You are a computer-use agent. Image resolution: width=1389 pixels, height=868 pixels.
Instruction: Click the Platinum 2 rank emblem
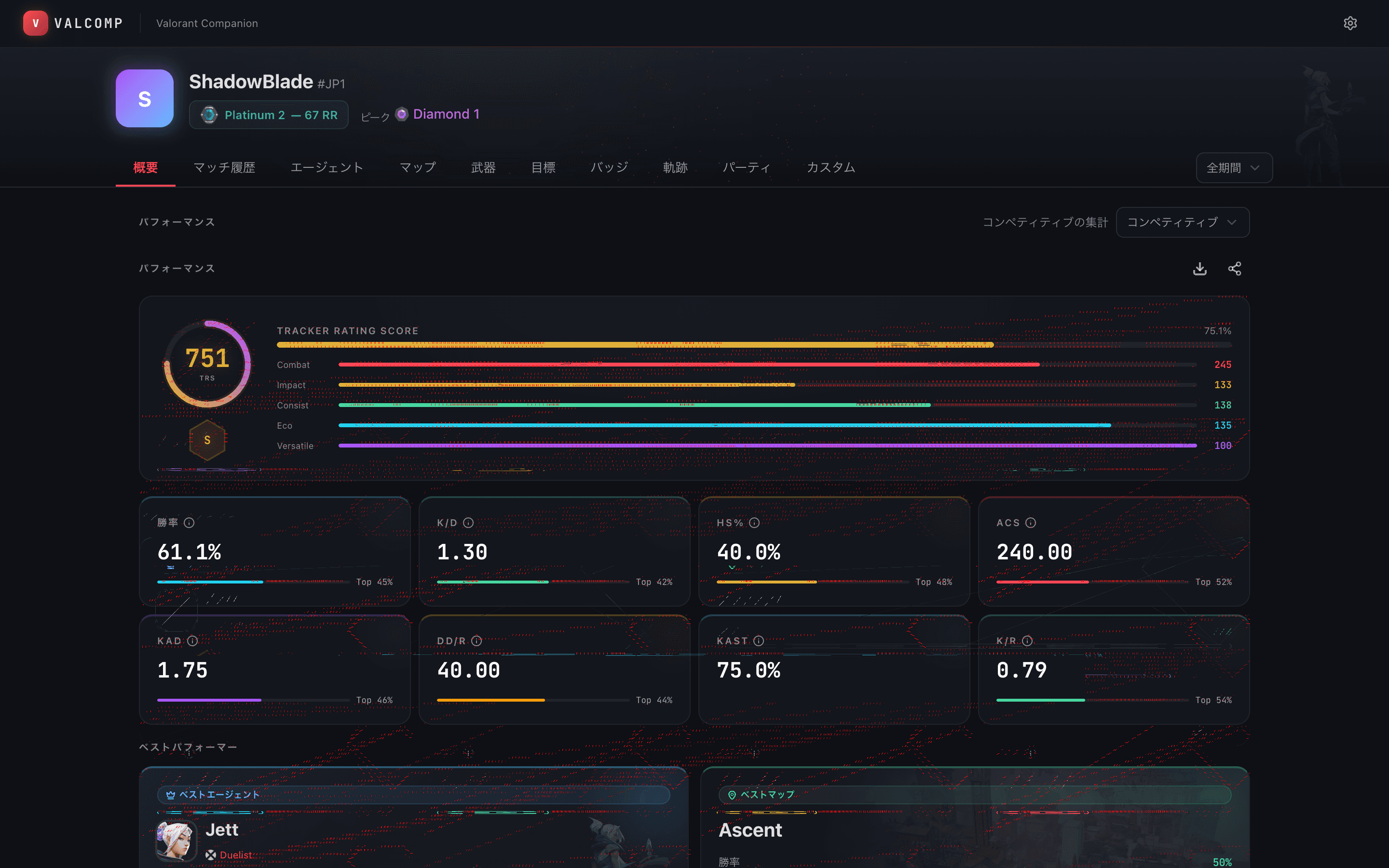click(x=209, y=115)
